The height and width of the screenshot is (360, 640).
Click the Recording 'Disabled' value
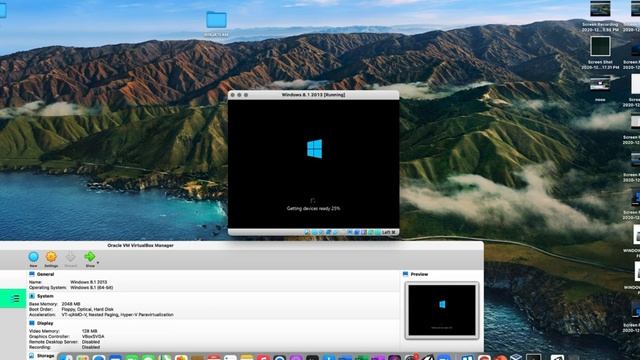tap(91, 347)
